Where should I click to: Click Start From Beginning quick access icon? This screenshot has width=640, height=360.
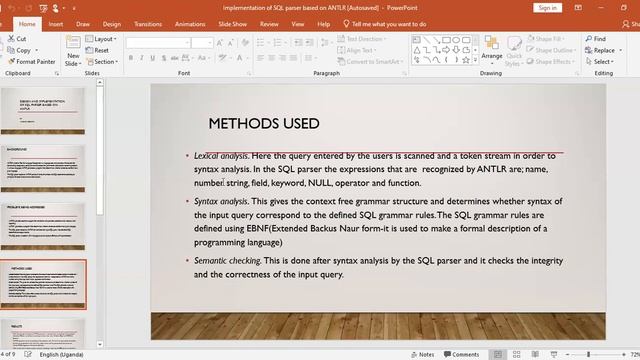pos(43,8)
